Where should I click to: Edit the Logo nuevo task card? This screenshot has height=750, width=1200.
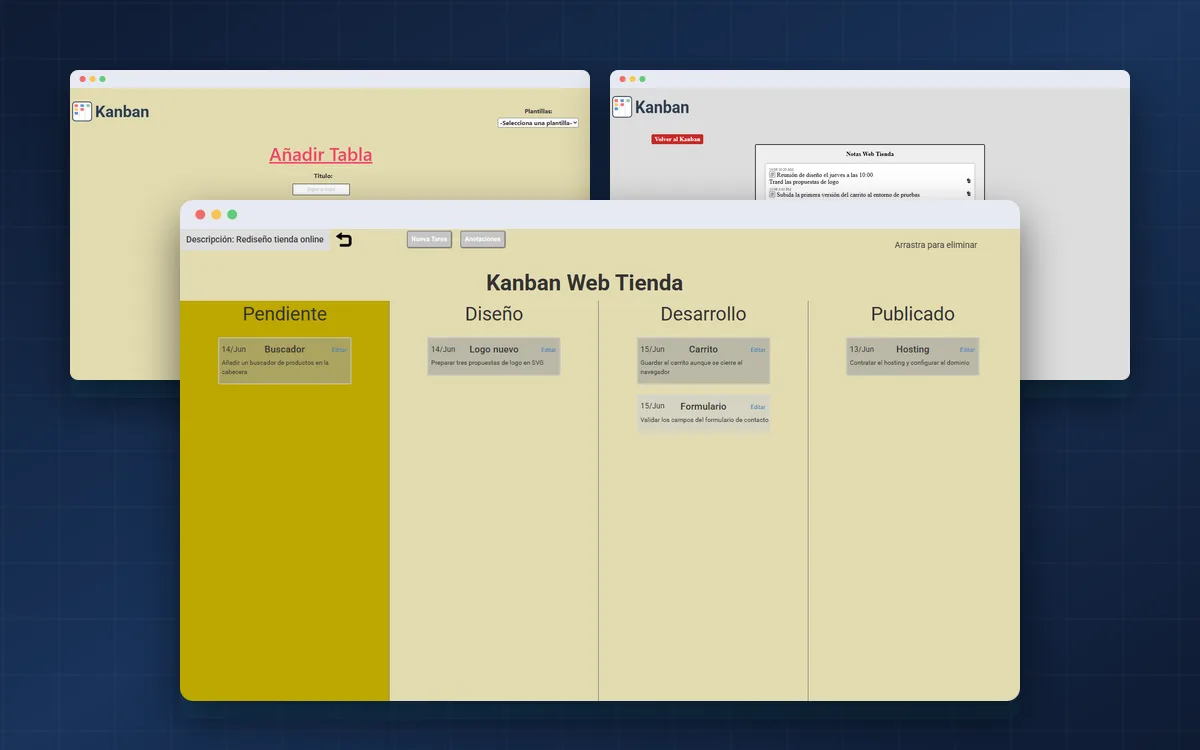coord(548,350)
